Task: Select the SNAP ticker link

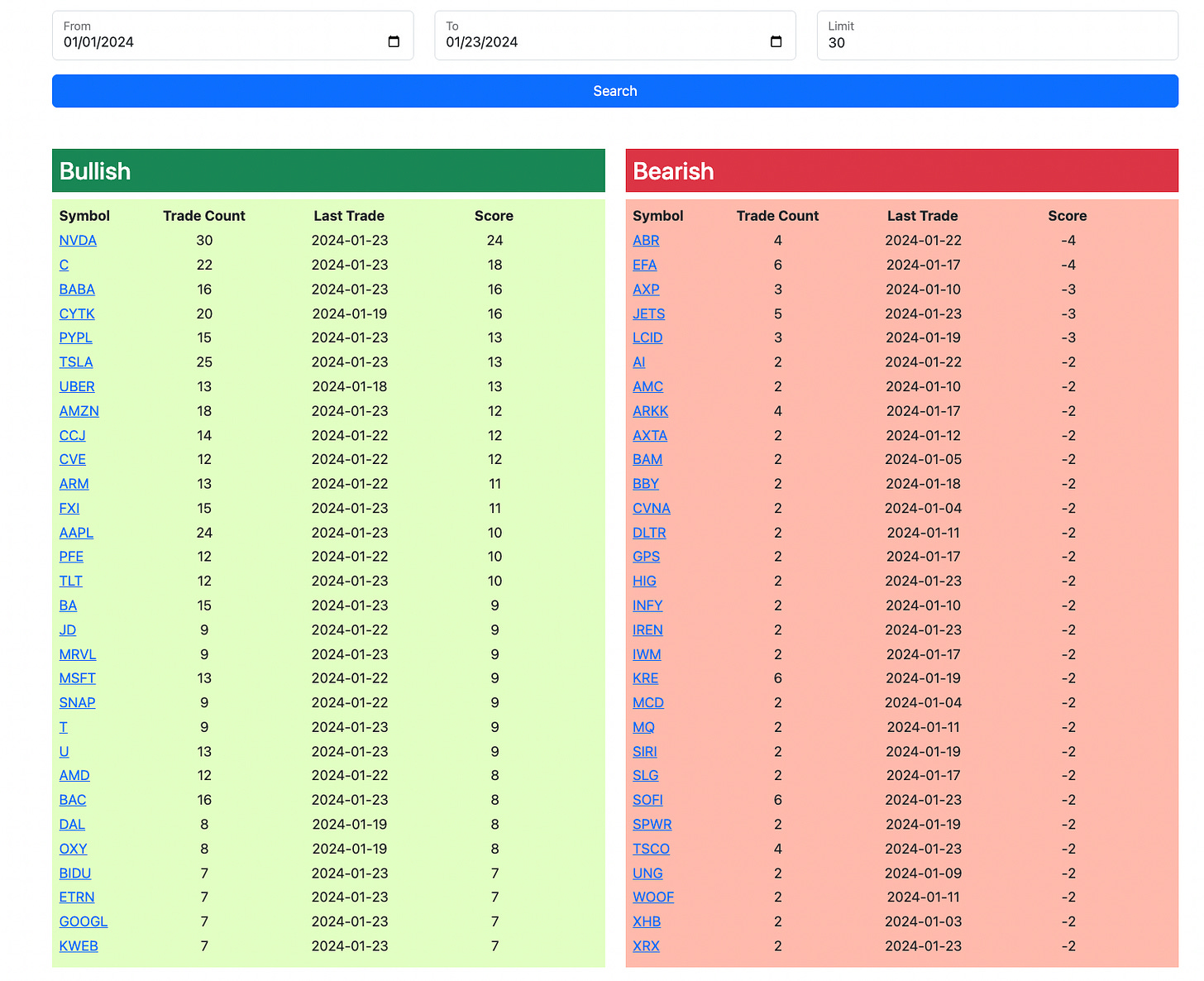Action: pos(78,703)
